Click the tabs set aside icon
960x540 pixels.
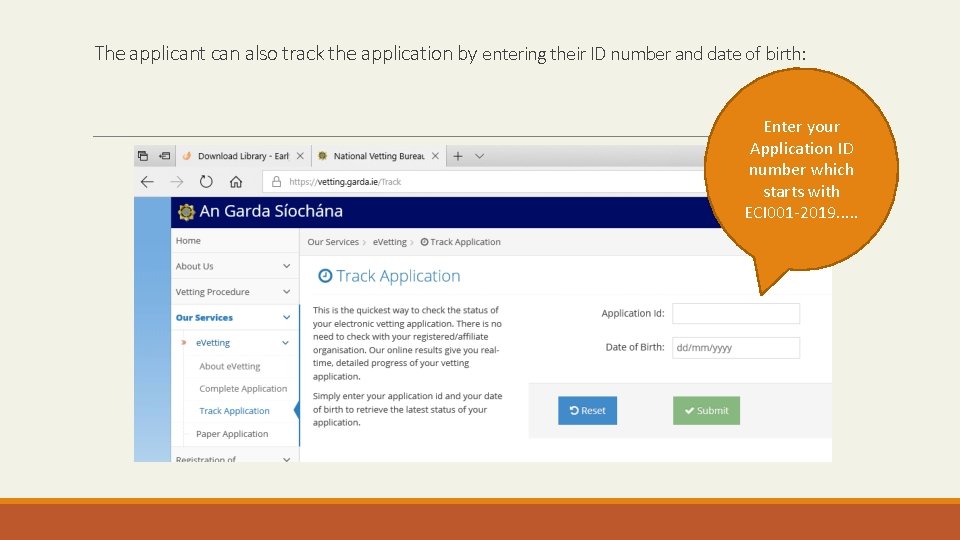143,156
